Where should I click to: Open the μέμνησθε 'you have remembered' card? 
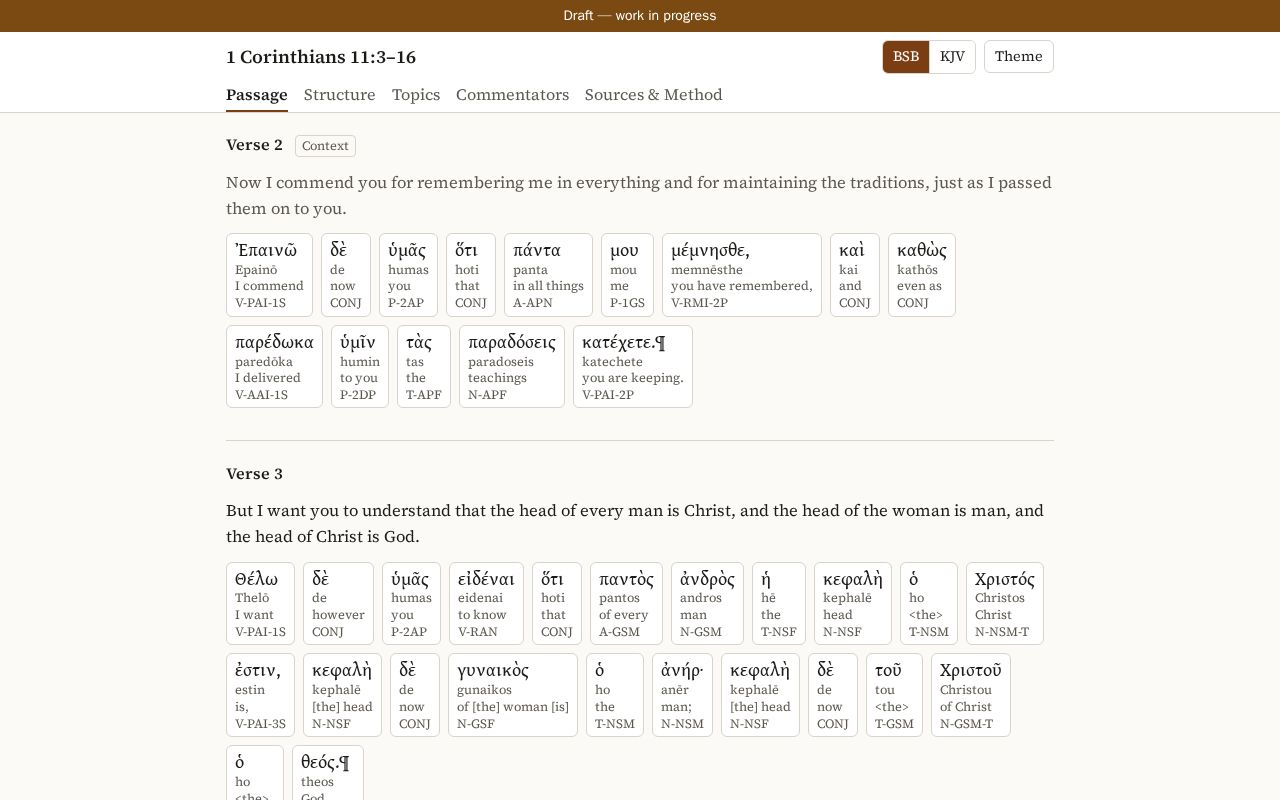(x=742, y=275)
